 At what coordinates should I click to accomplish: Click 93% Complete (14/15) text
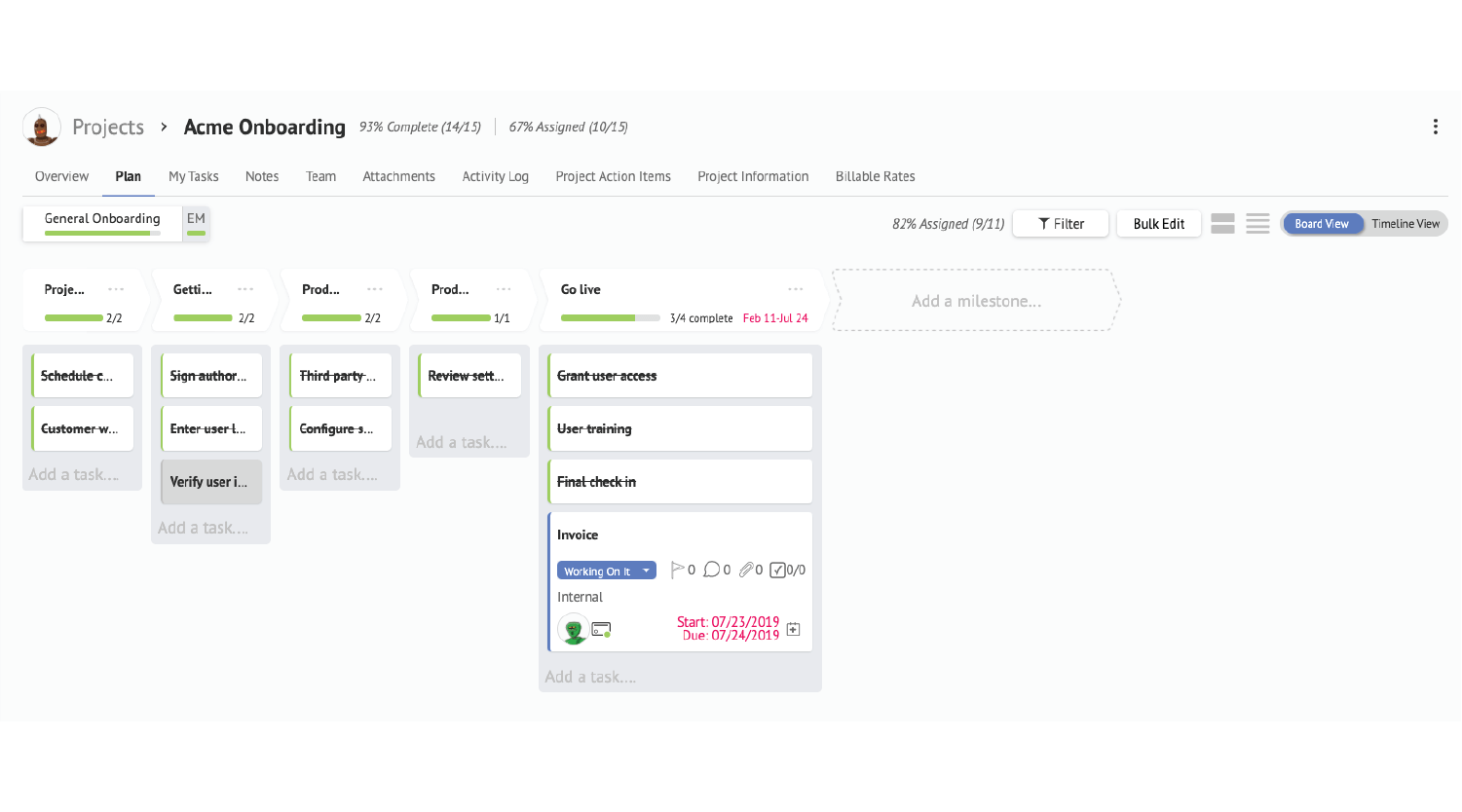coord(420,127)
